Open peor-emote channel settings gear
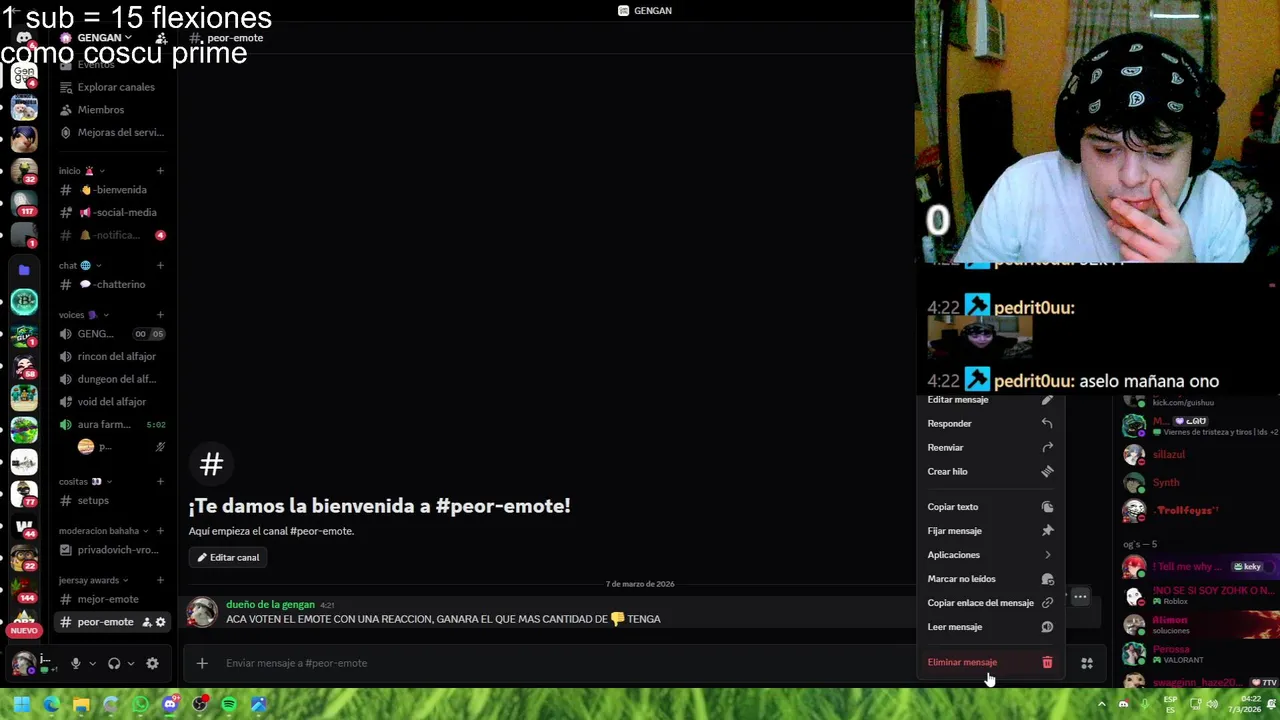Image resolution: width=1280 pixels, height=720 pixels. click(160, 622)
